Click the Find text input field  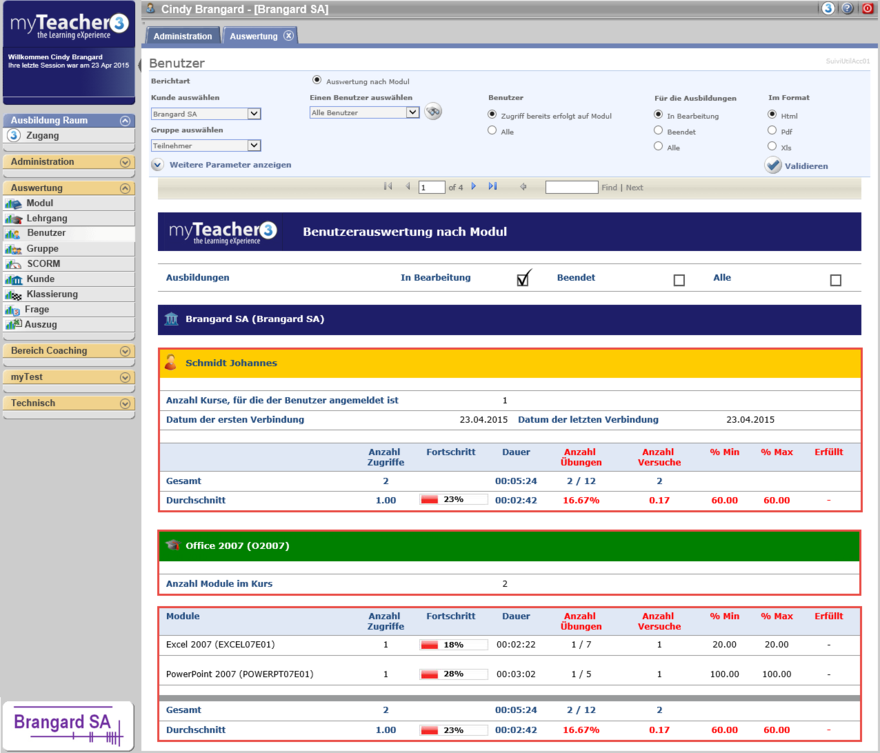[571, 188]
